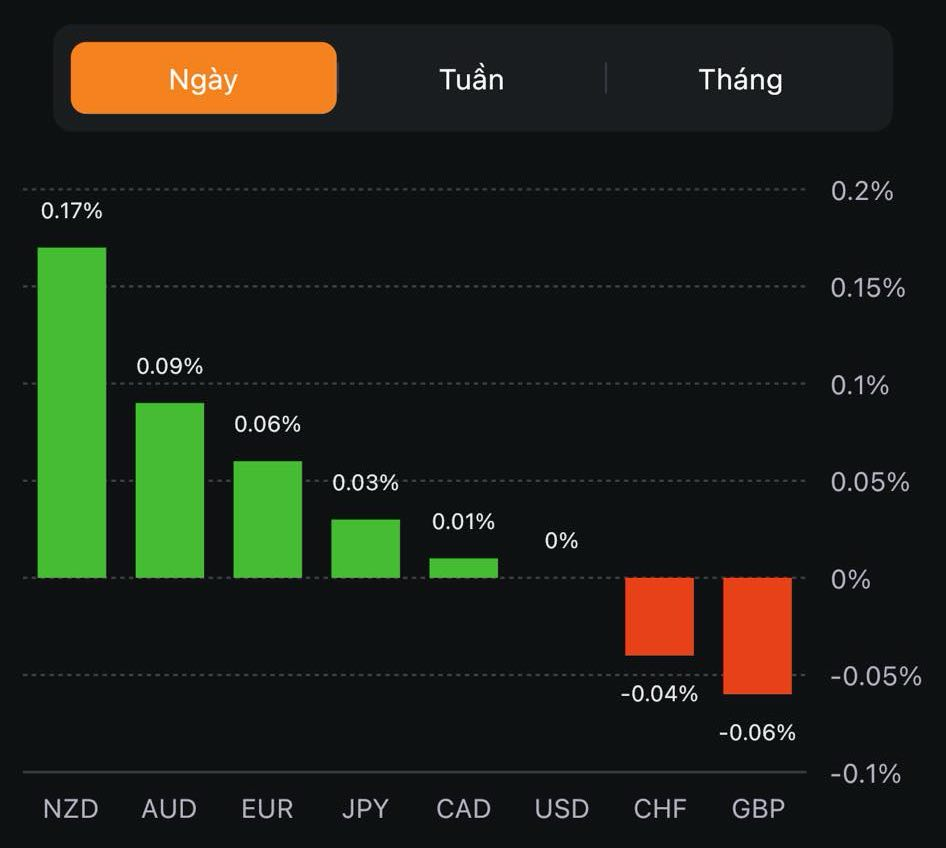Viewport: 946px width, 848px height.
Task: Select the Ngày tab
Action: 204,79
